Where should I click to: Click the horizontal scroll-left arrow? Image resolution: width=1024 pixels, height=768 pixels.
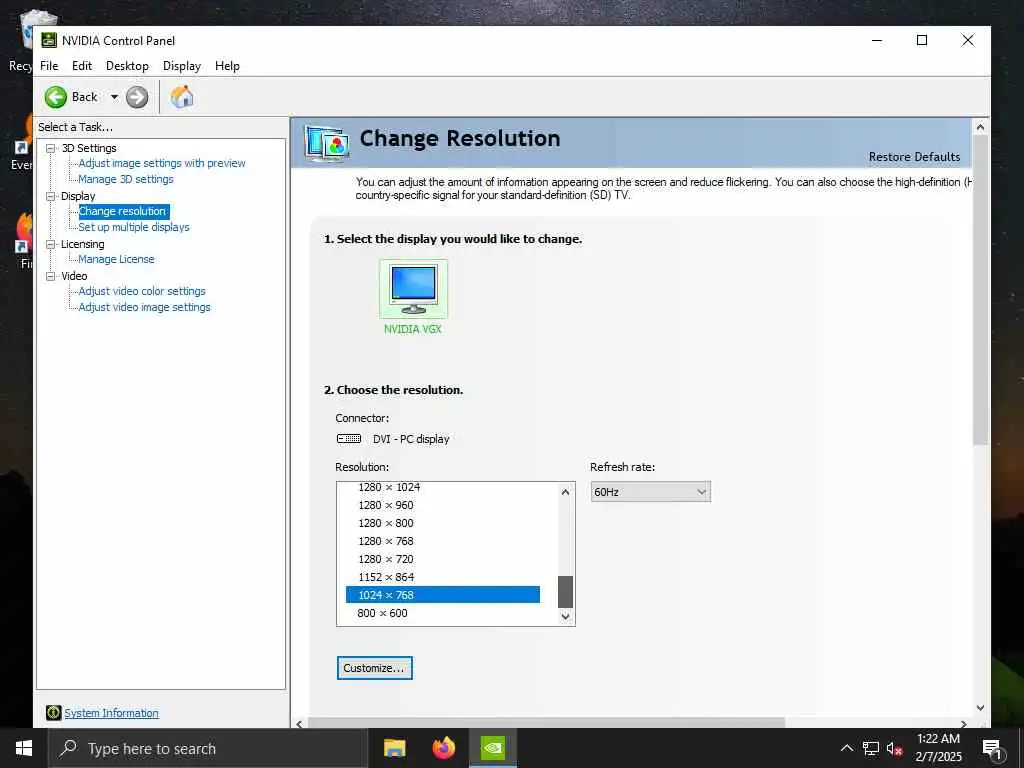pos(299,724)
